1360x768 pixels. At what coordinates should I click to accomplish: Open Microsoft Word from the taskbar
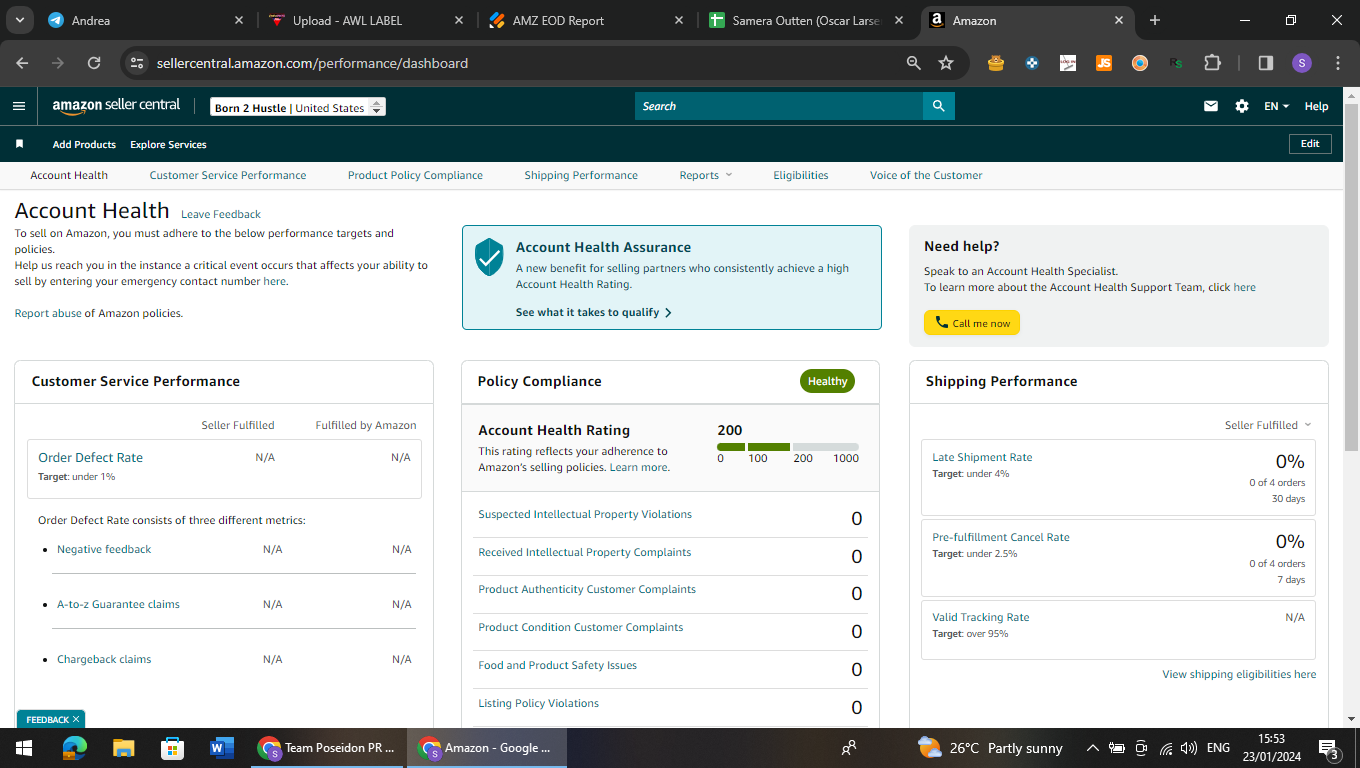tap(222, 748)
